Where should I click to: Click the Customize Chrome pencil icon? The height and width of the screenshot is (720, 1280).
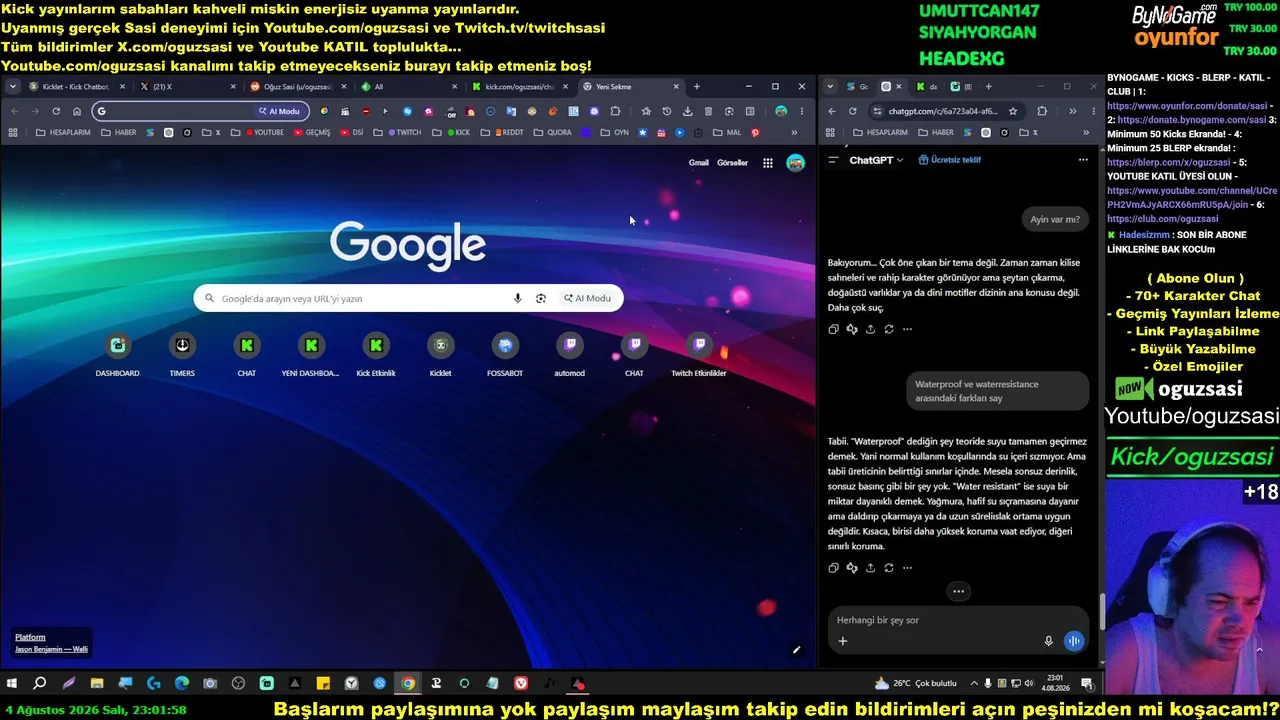click(x=797, y=650)
